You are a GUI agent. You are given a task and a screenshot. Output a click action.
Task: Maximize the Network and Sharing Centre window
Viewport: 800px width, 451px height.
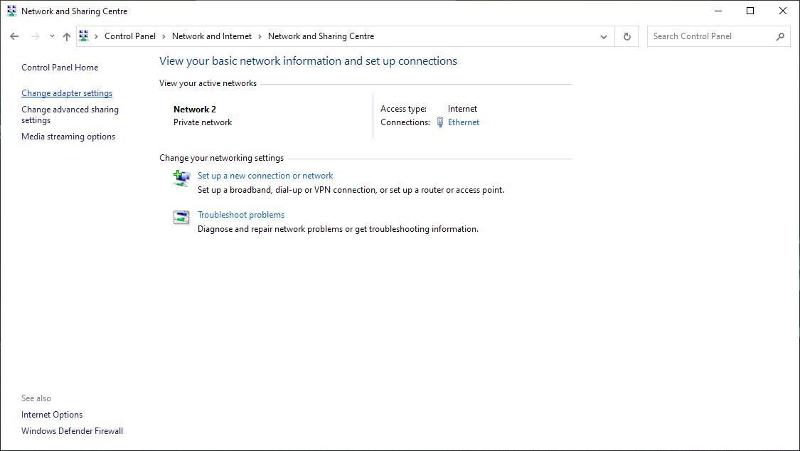click(x=750, y=11)
